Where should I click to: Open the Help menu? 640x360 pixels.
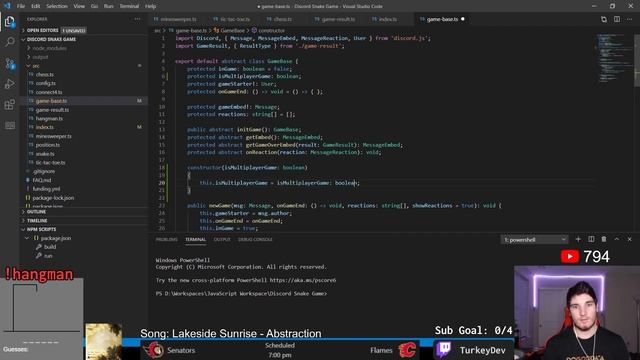(151, 6)
